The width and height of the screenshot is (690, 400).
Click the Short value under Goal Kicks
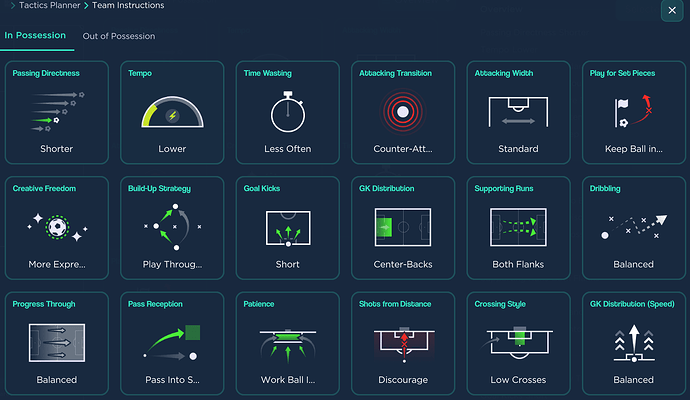(288, 264)
